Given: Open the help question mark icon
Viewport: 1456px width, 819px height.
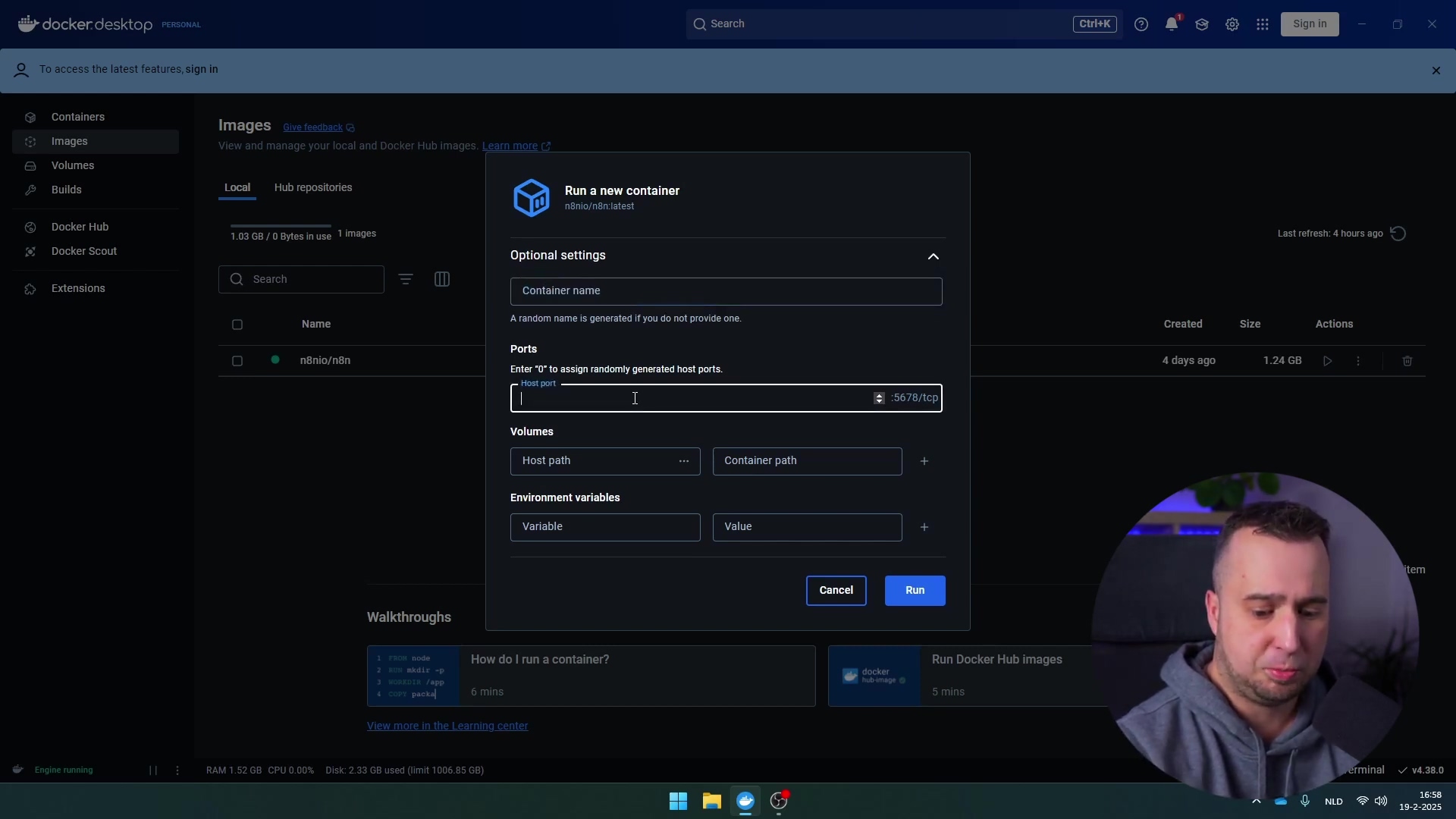Looking at the screenshot, I should pyautogui.click(x=1141, y=24).
